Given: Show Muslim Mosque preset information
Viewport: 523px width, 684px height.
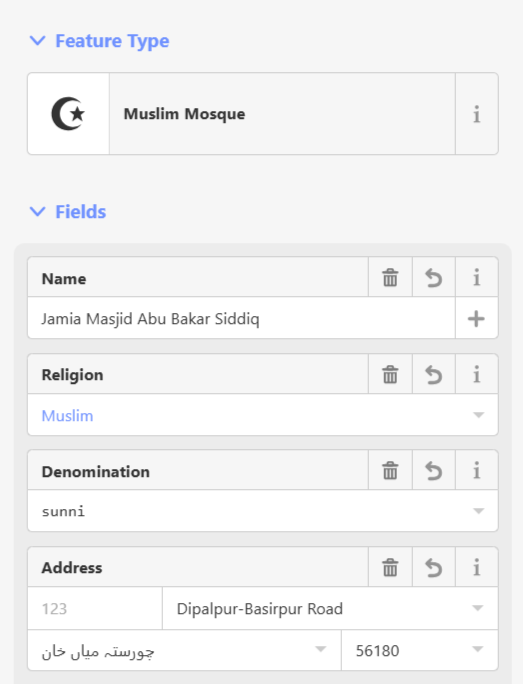Looking at the screenshot, I should [x=477, y=114].
